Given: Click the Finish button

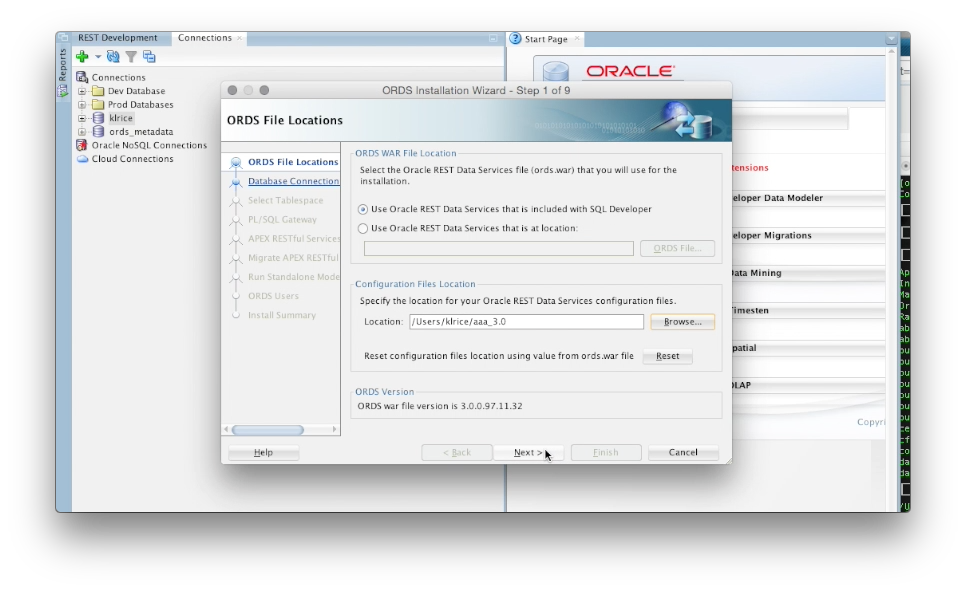Looking at the screenshot, I should (x=606, y=452).
